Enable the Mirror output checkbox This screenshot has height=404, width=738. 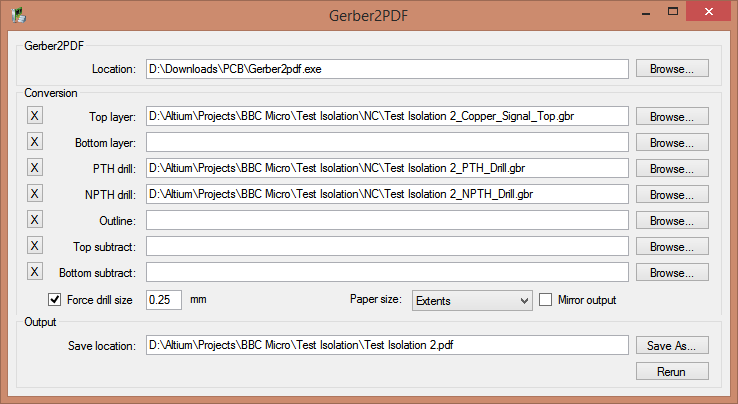pos(545,299)
